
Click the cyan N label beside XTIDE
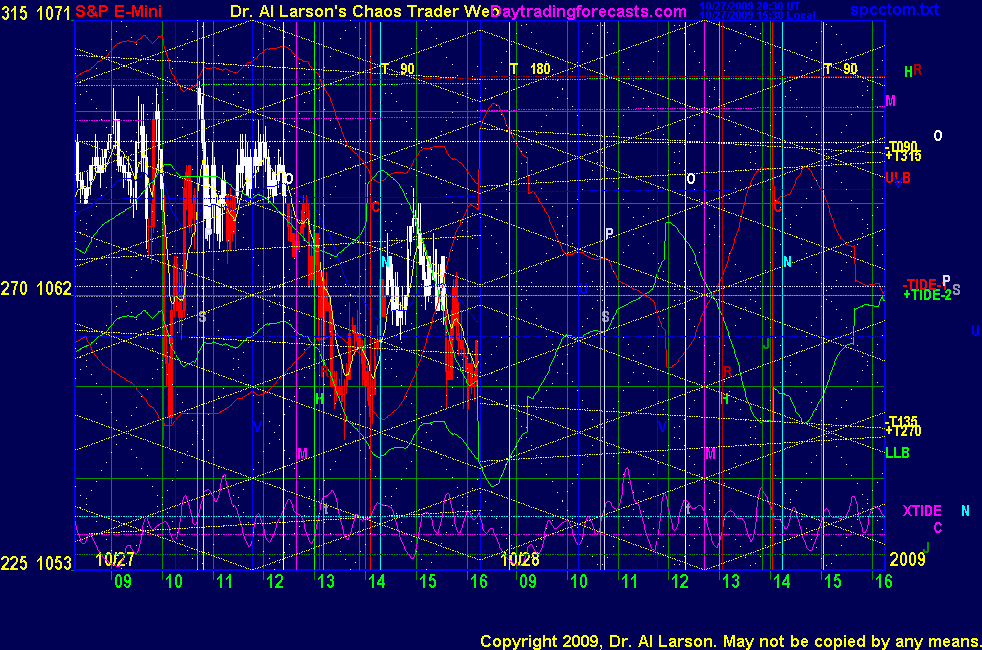[965, 511]
